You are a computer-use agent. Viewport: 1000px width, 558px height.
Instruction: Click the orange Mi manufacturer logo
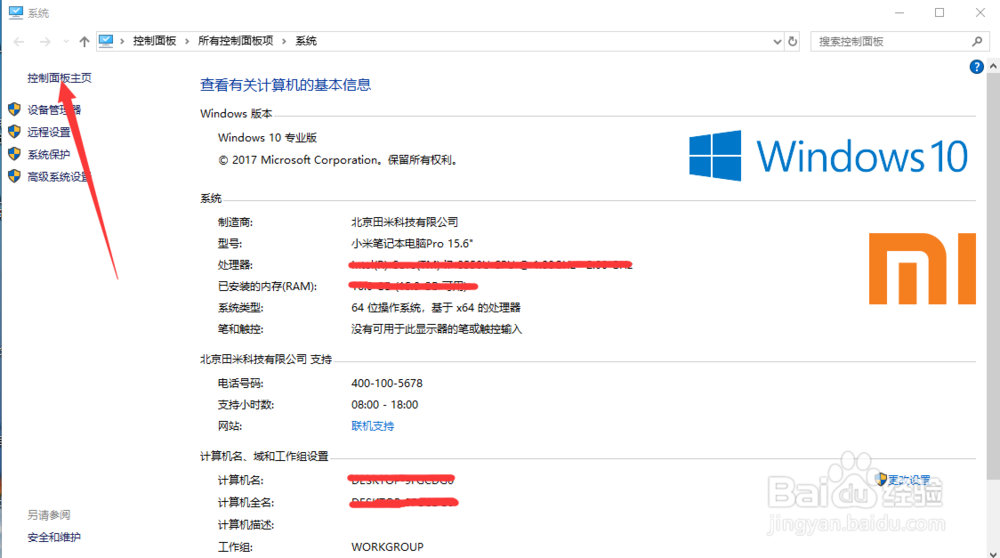tap(922, 268)
